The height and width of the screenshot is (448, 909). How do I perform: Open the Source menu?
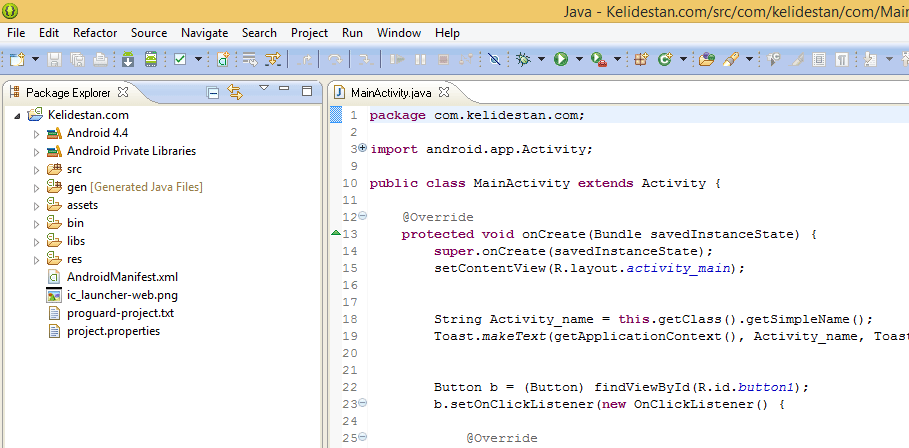coord(149,32)
